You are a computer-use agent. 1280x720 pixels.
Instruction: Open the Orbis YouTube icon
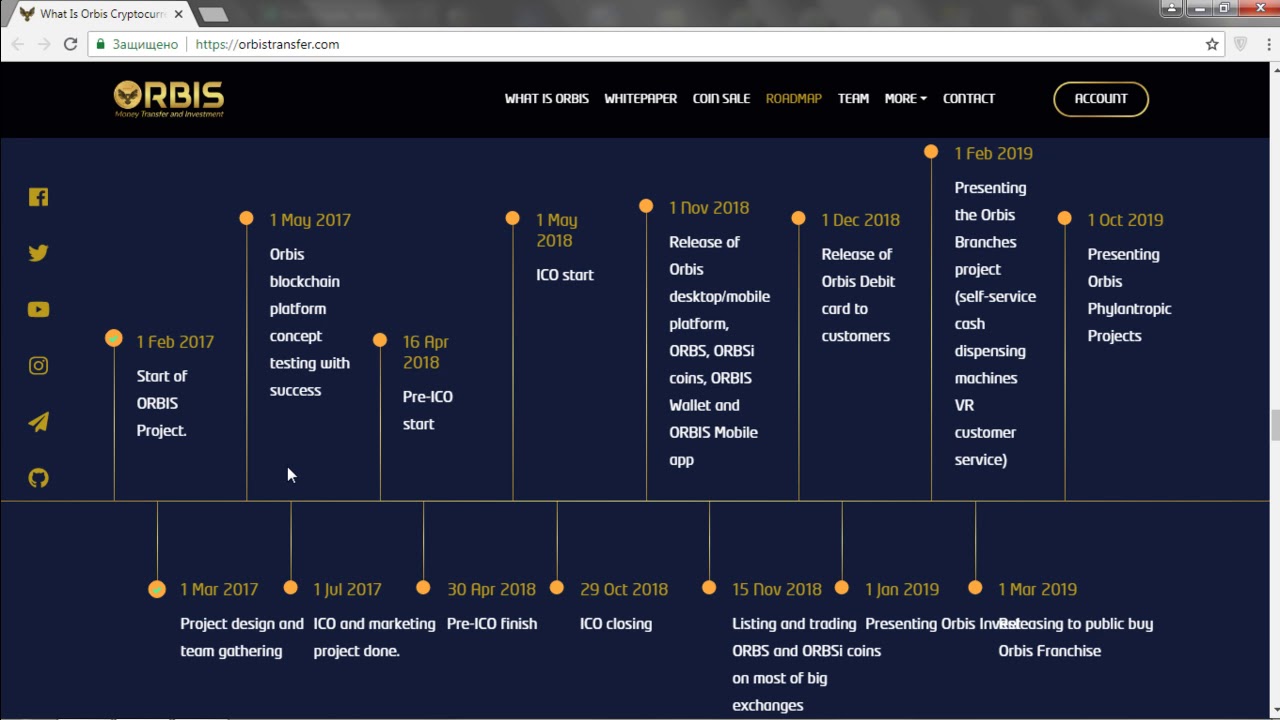38,309
